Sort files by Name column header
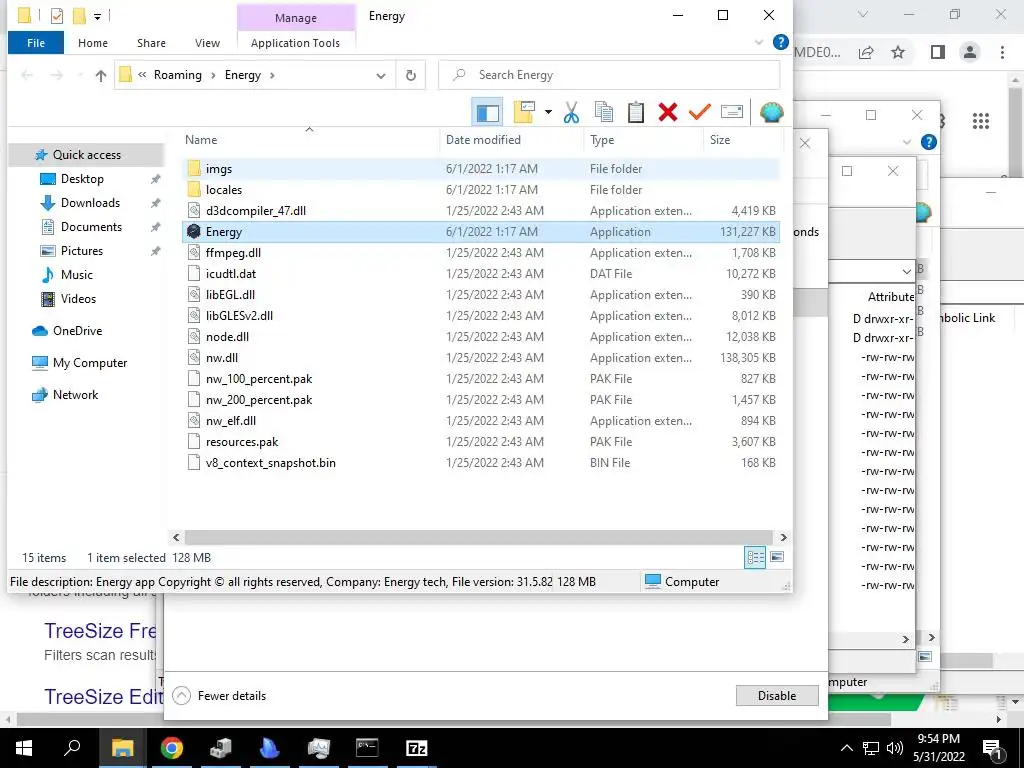Screen dimensions: 1024x768 click(x=200, y=140)
